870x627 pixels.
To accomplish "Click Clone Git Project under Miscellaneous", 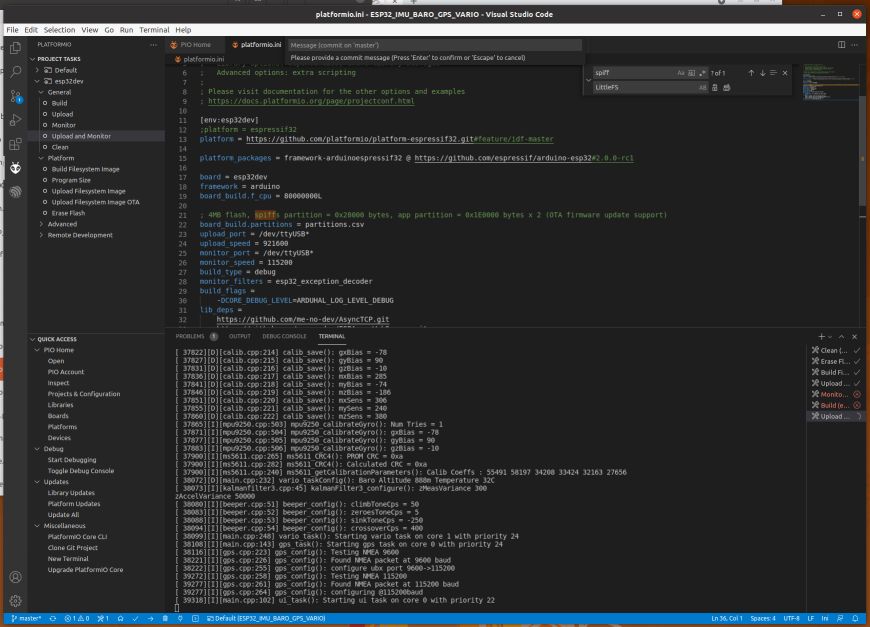I will tap(73, 548).
